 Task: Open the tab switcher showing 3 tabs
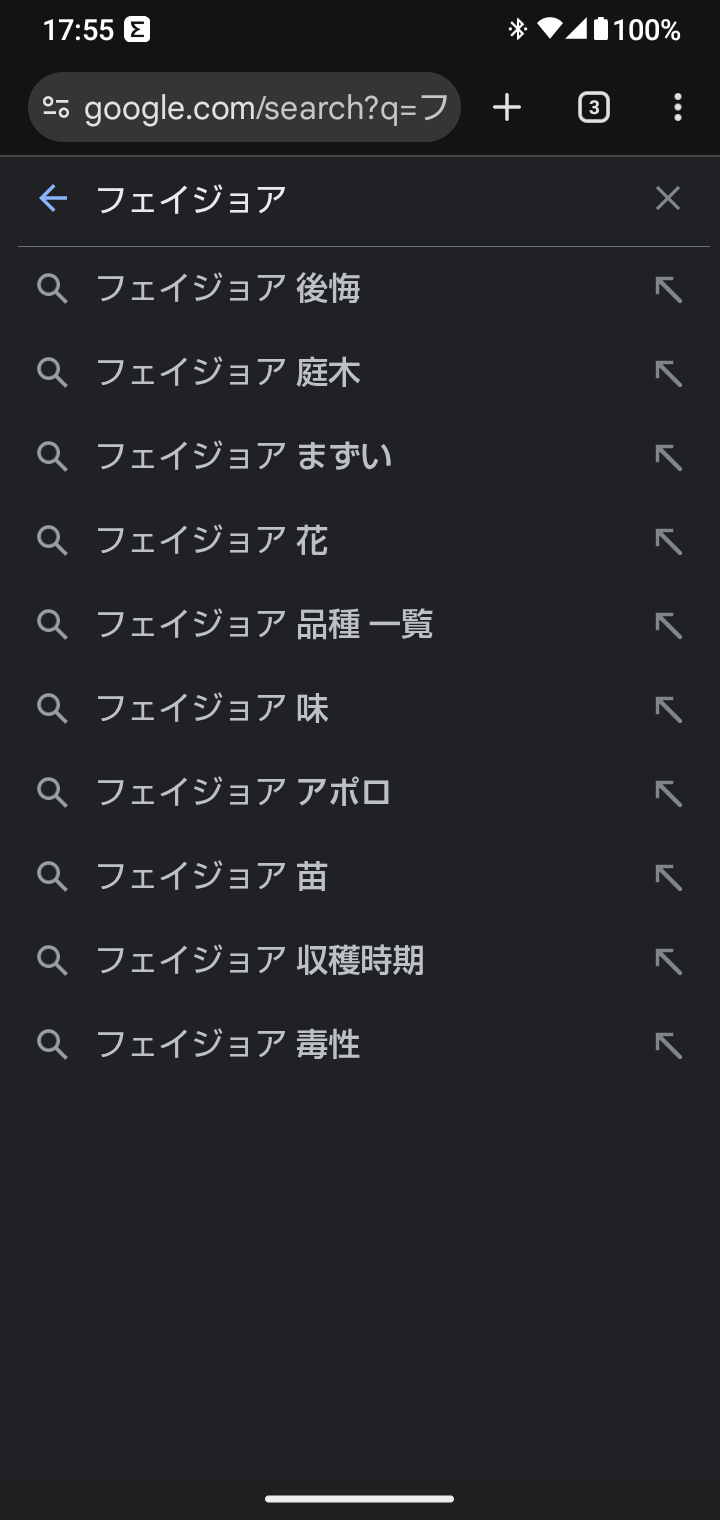[593, 107]
